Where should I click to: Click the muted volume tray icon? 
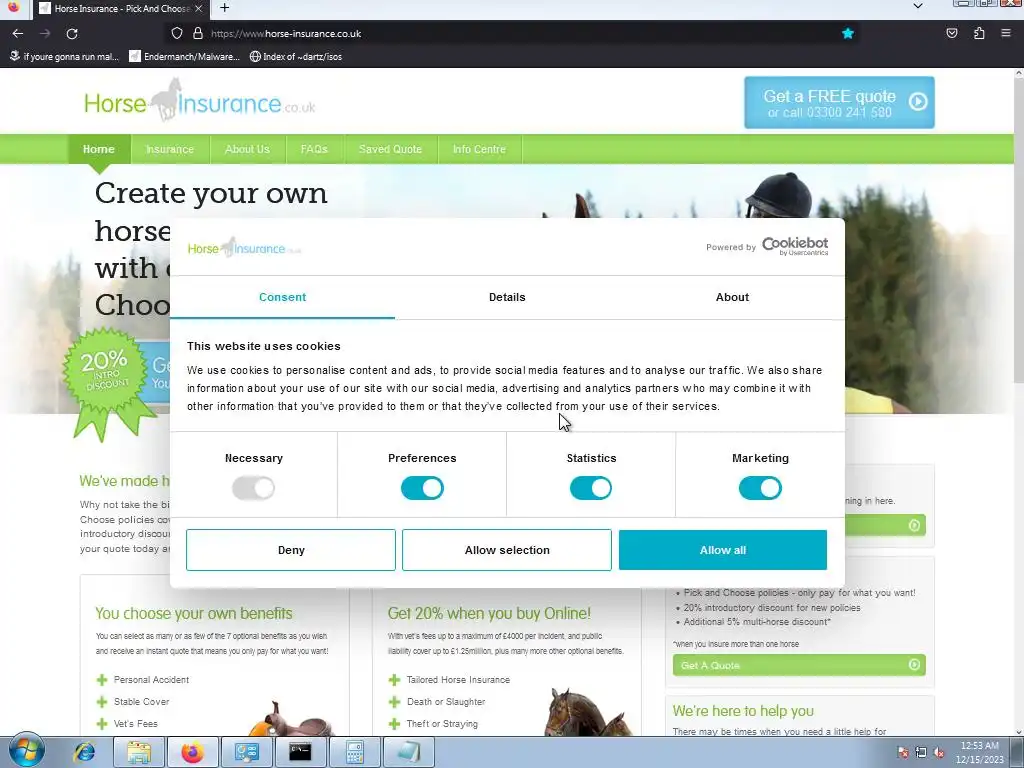click(x=939, y=752)
